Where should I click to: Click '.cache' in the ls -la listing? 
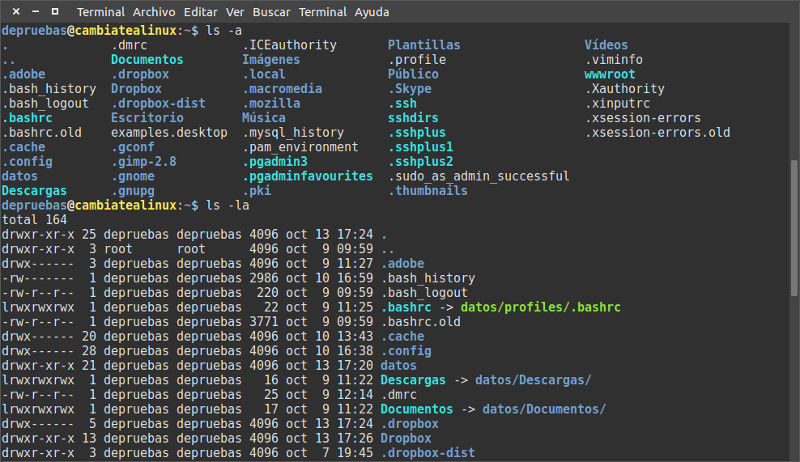[x=402, y=337]
